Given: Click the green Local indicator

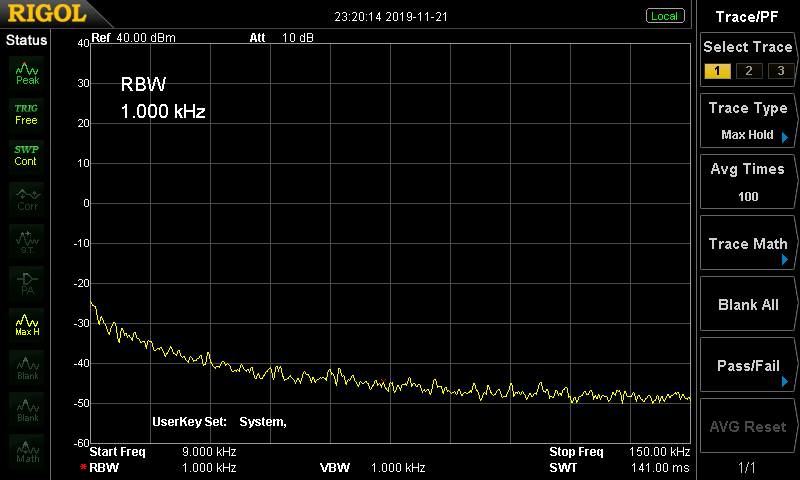Looking at the screenshot, I should tap(664, 16).
